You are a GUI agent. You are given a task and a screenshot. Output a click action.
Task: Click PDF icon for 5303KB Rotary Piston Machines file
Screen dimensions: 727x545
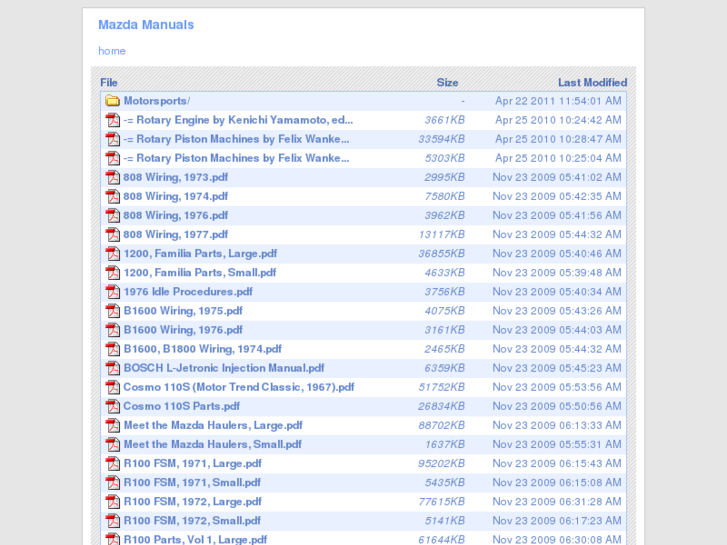[x=112, y=158]
